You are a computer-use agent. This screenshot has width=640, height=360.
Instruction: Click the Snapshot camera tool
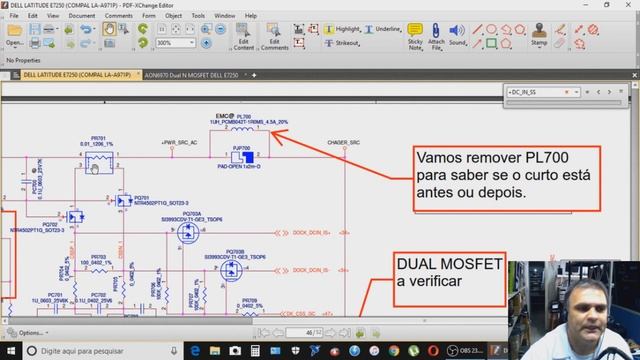(x=109, y=43)
